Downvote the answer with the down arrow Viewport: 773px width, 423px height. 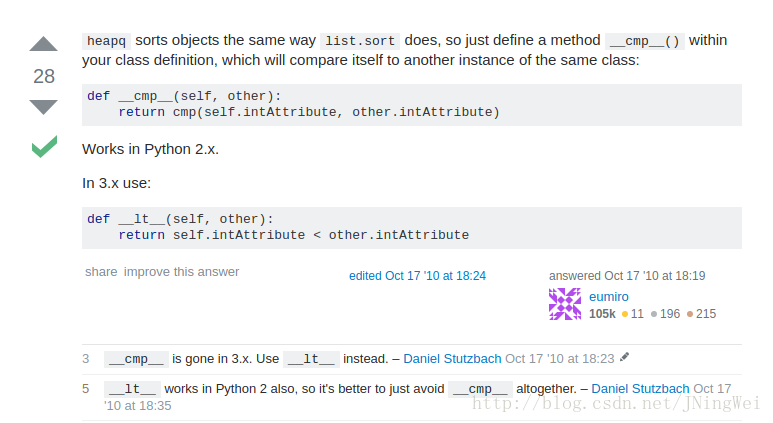pos(43,107)
